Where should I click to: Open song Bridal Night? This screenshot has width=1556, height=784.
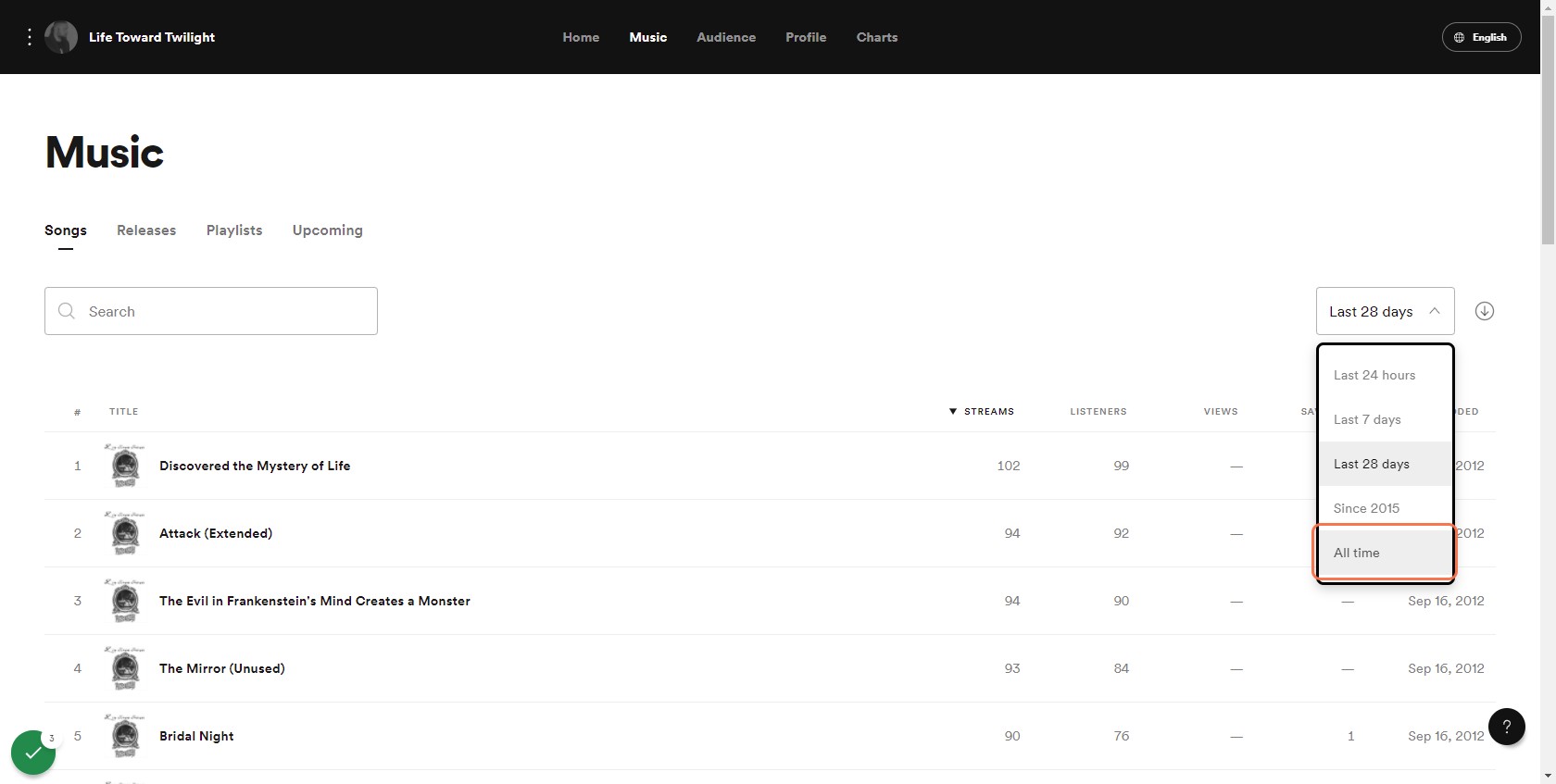[x=196, y=736]
